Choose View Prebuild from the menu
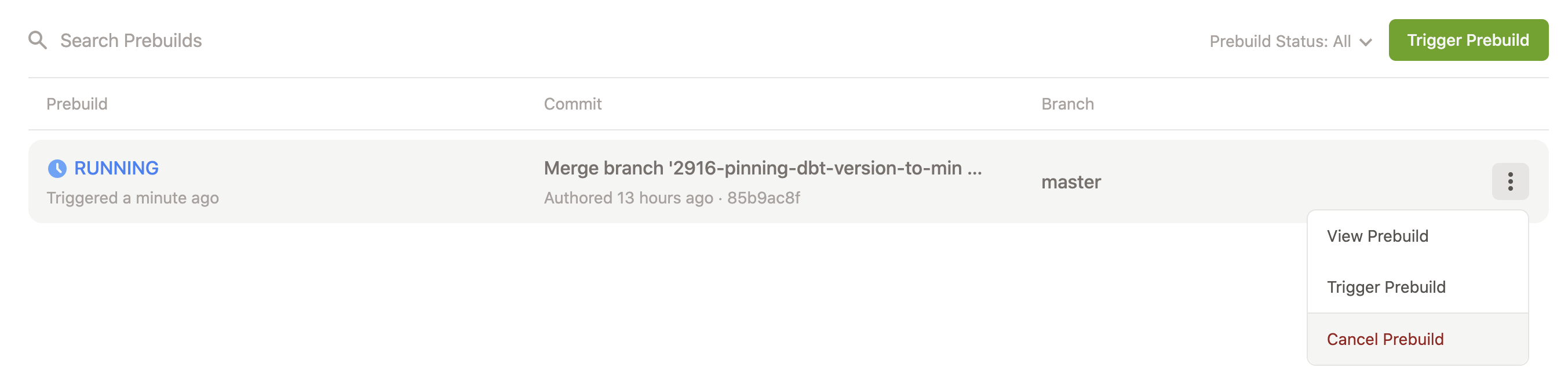Viewport: 1568px width, 389px height. tap(1377, 235)
